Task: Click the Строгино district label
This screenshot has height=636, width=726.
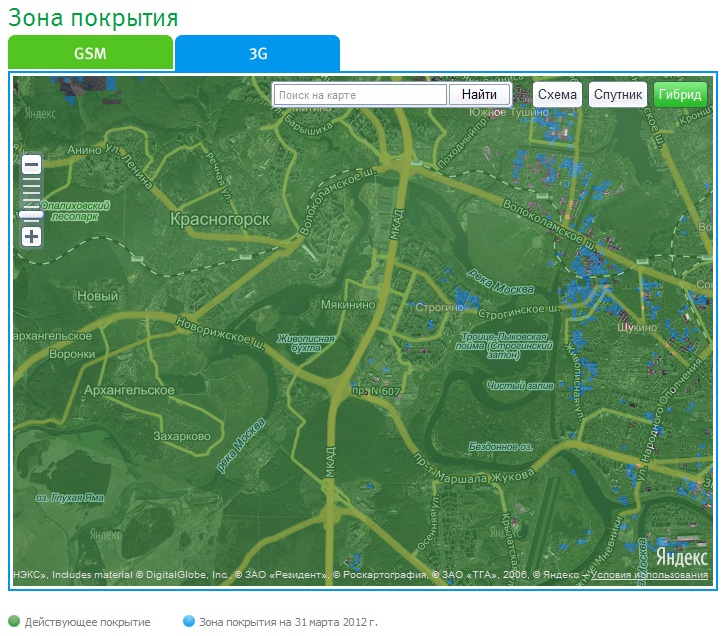Action: tap(436, 307)
